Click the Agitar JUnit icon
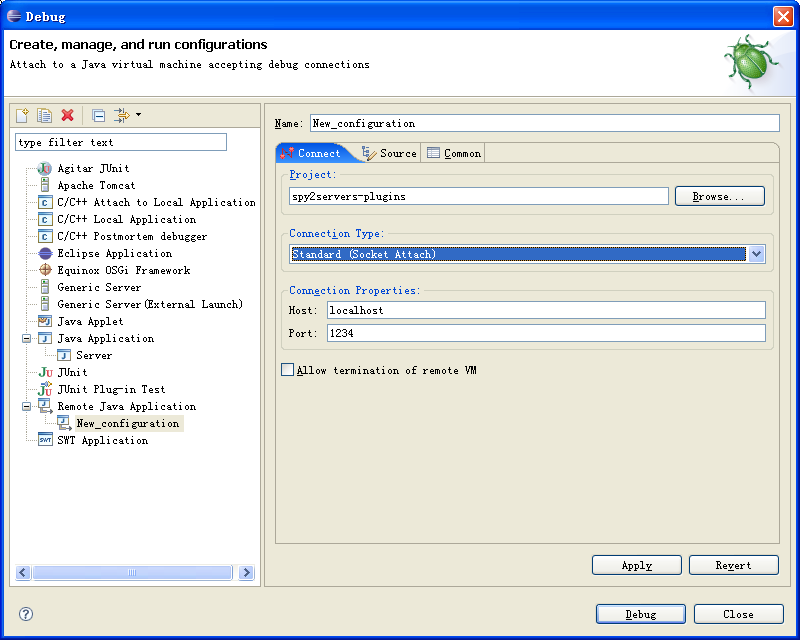The height and width of the screenshot is (640, 800). [x=45, y=168]
